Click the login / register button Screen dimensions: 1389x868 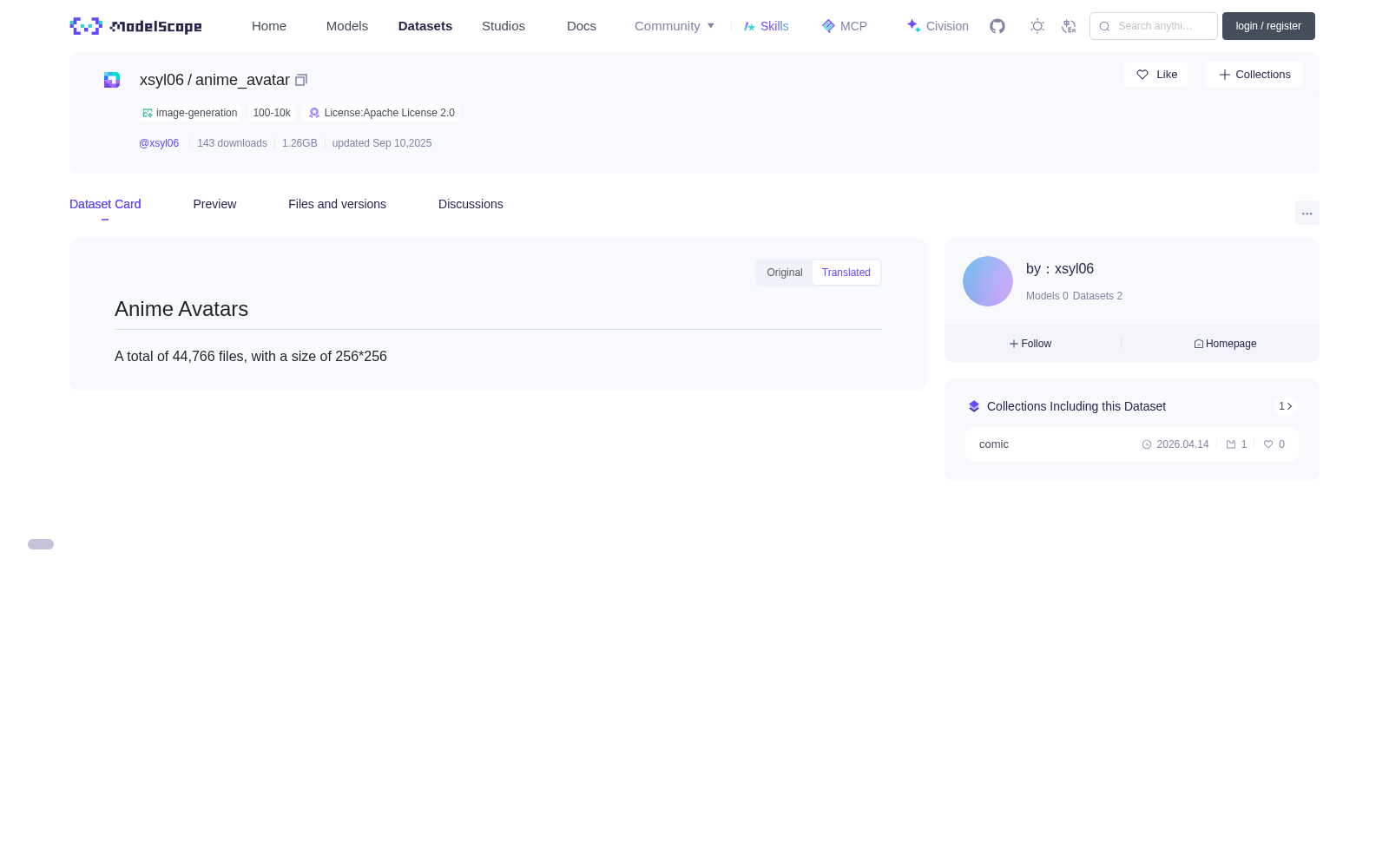pos(1268,26)
